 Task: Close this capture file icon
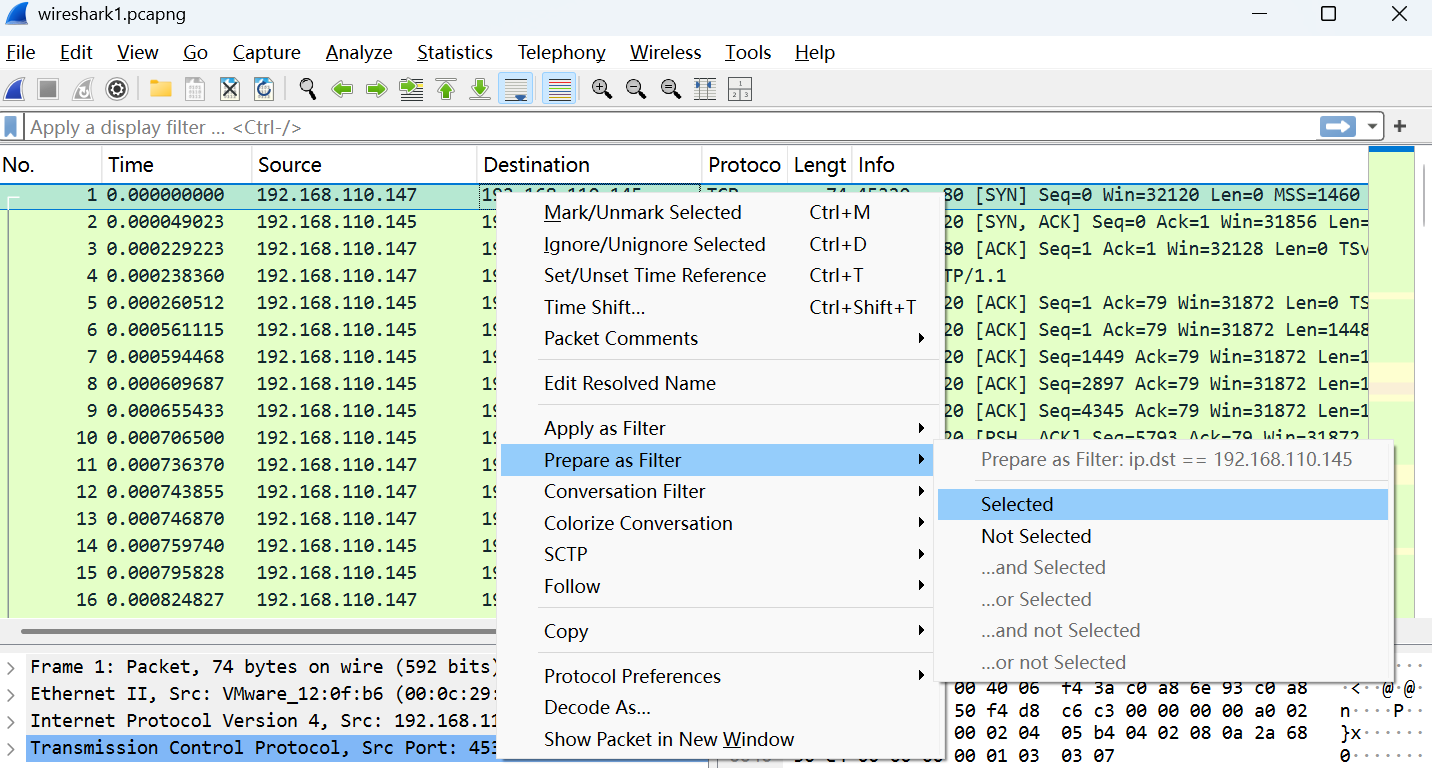(230, 90)
